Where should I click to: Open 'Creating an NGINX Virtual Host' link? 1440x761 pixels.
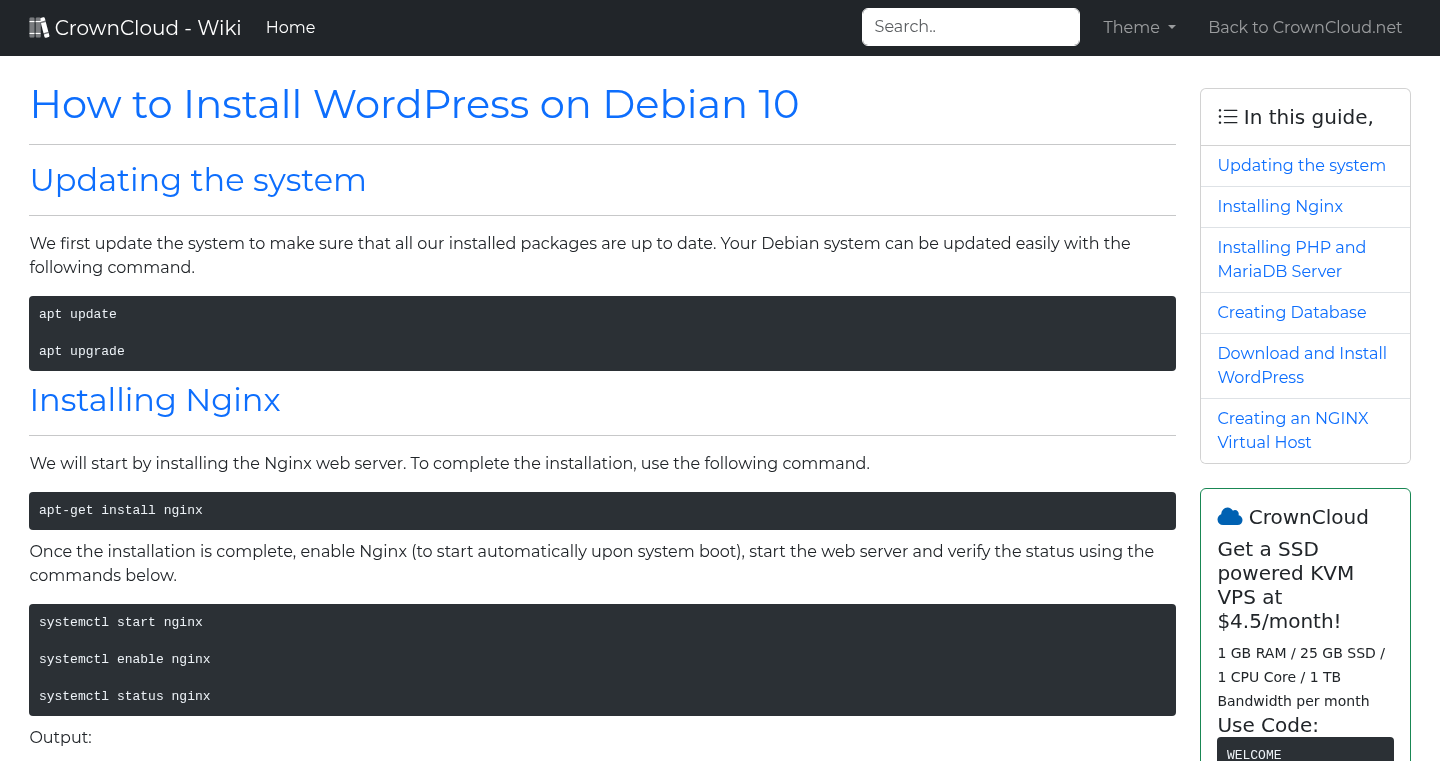1292,430
